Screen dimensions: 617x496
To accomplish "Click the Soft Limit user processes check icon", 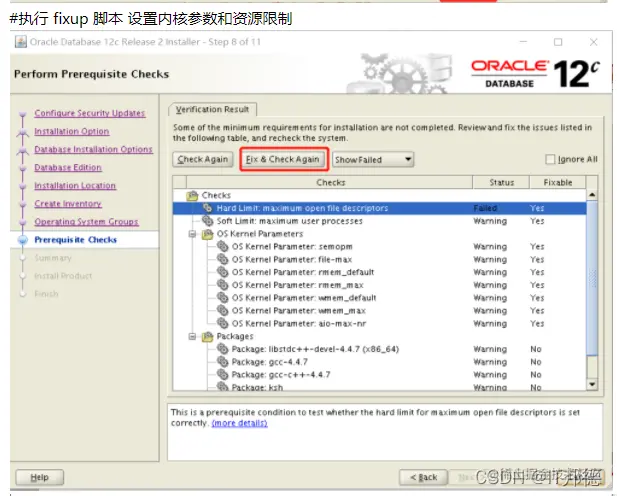I will point(208,221).
